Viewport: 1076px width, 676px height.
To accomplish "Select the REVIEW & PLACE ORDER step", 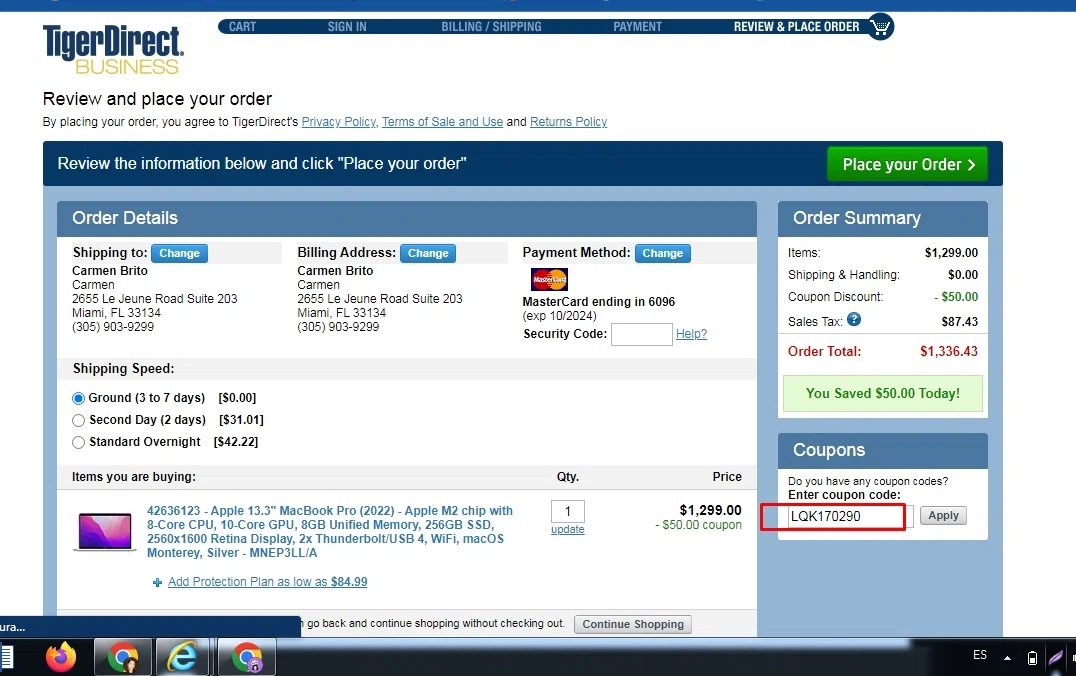I will (x=797, y=27).
